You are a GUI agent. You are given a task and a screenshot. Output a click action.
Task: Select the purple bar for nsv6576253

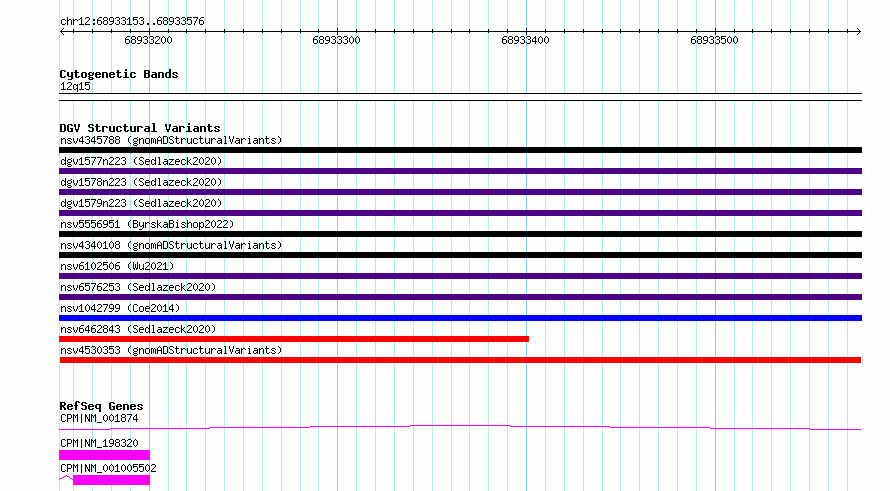[x=460, y=297]
